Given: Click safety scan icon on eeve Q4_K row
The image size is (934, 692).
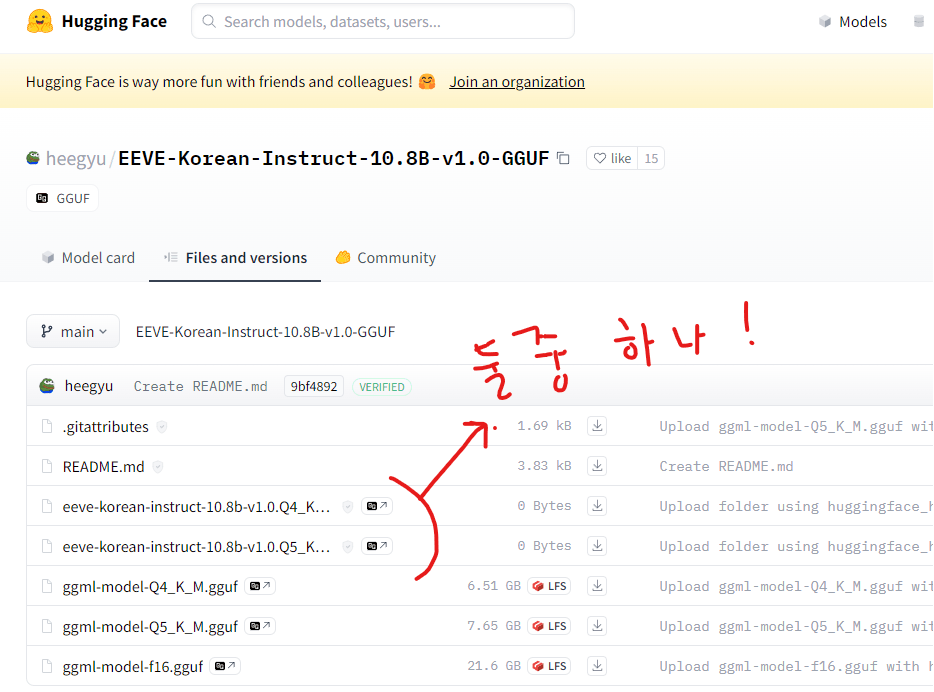Looking at the screenshot, I should click(x=348, y=507).
